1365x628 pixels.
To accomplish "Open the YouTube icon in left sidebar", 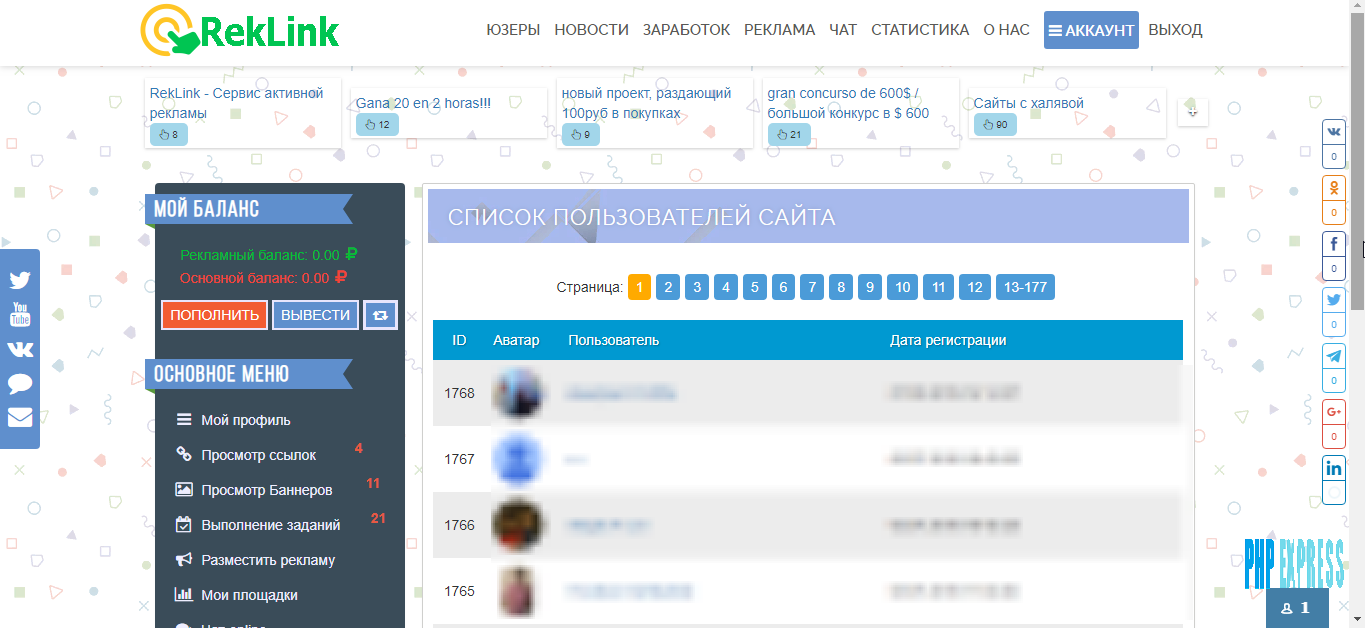I will tap(20, 314).
